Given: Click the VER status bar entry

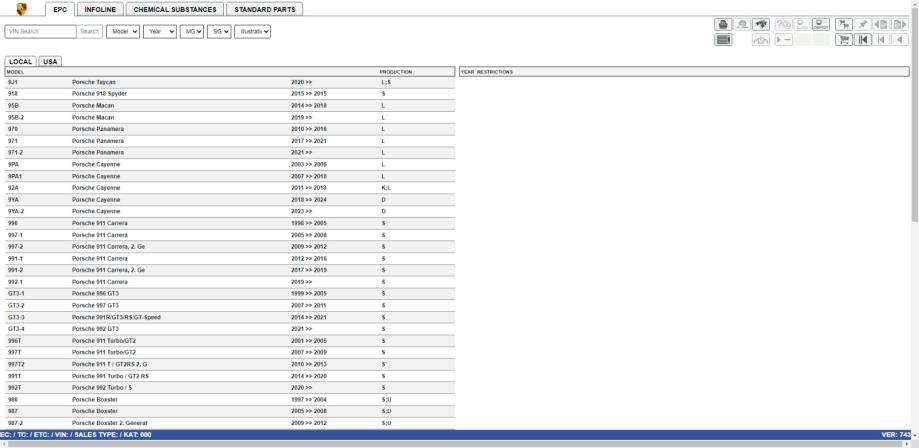Looking at the screenshot, I should pyautogui.click(x=897, y=435).
